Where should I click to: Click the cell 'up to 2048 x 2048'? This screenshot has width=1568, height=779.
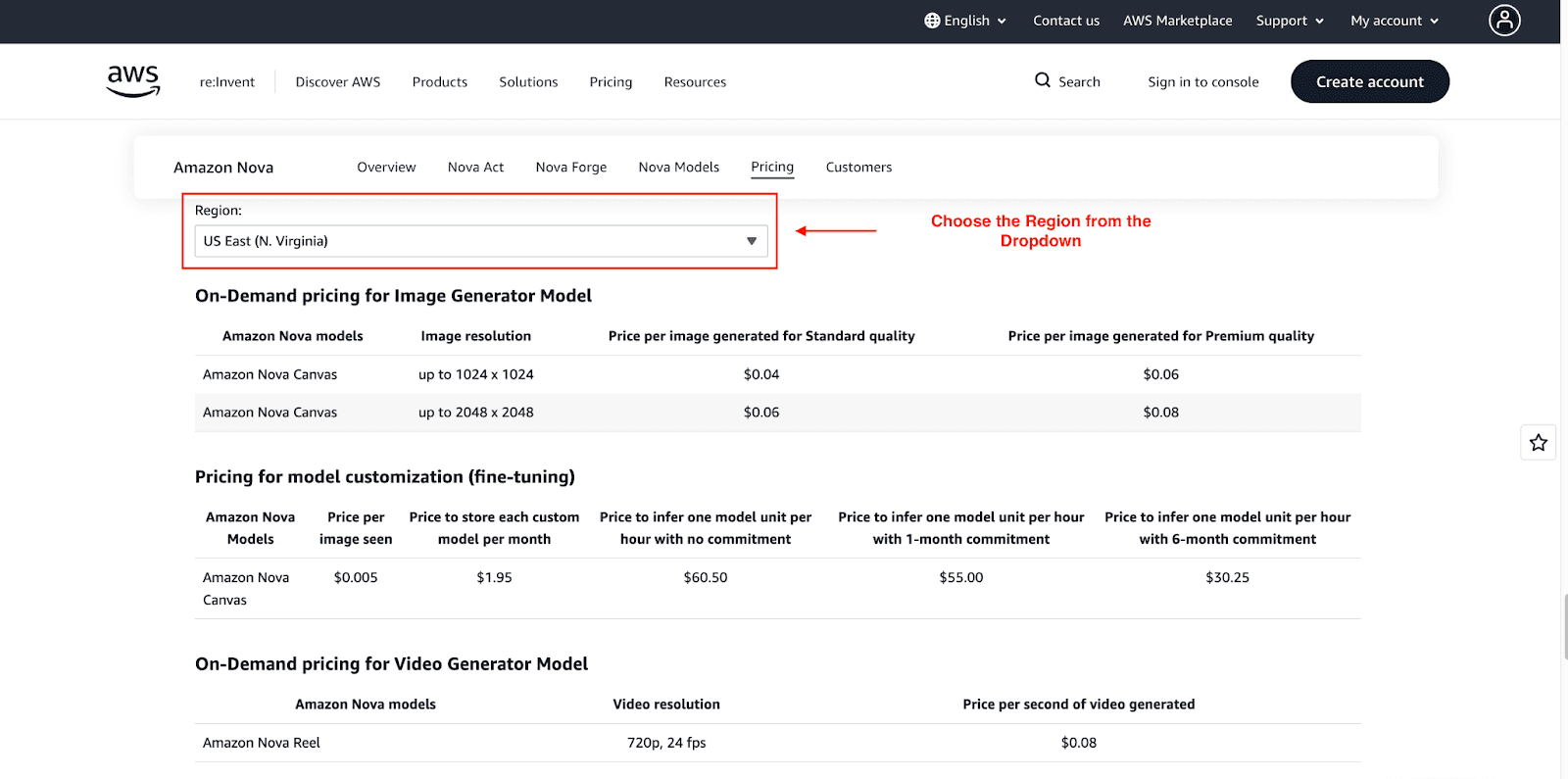pos(476,413)
